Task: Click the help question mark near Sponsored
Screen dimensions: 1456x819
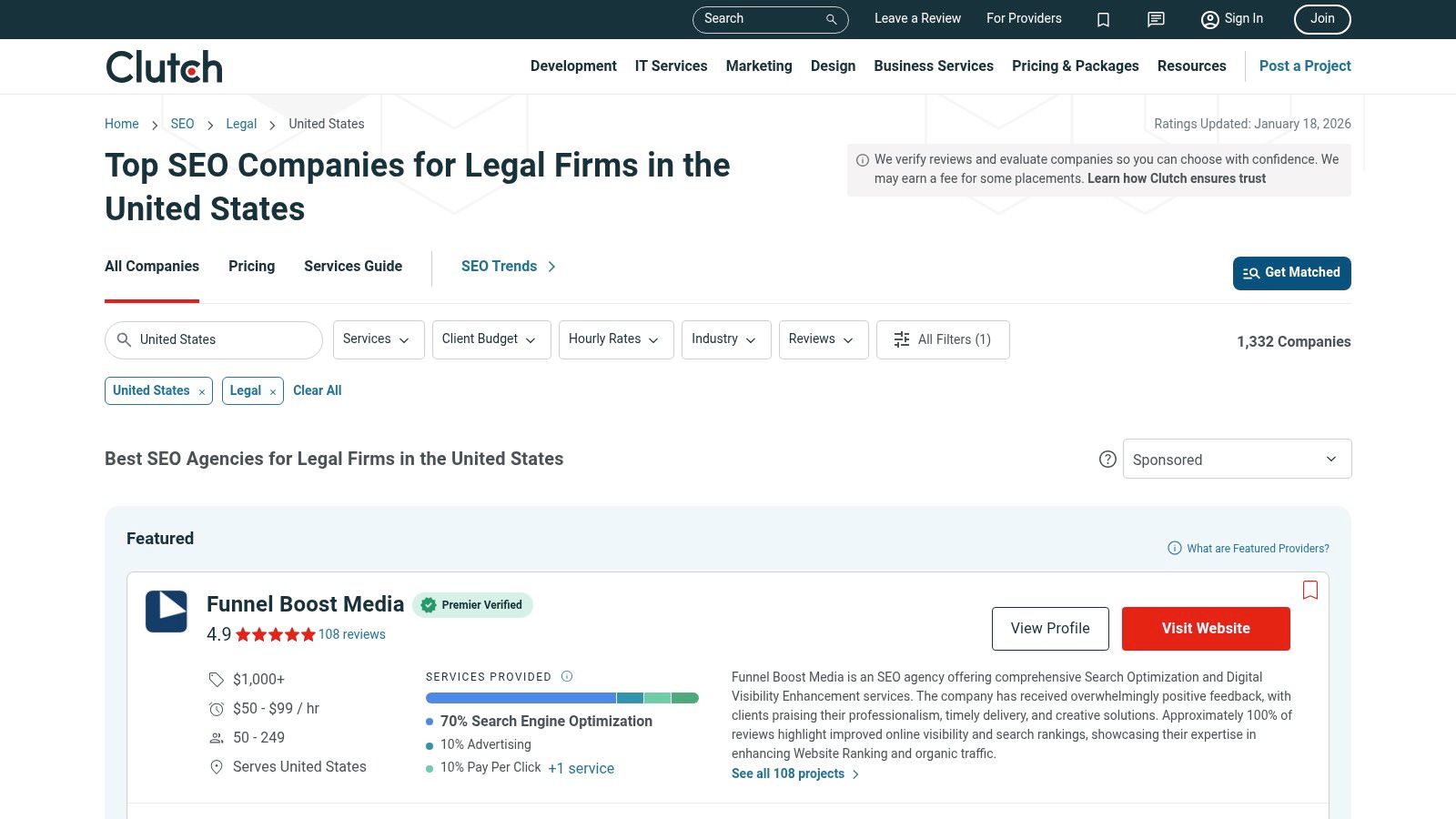Action: coord(1107,460)
